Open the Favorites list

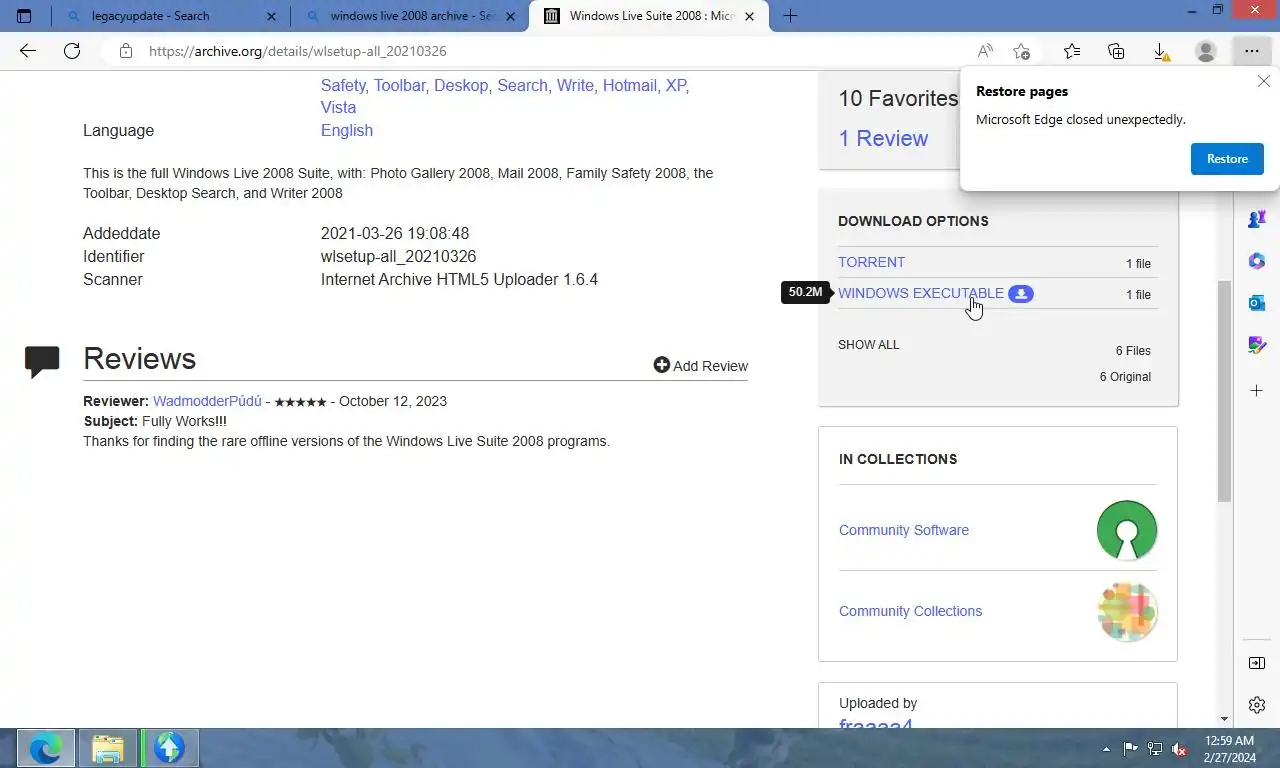point(1072,51)
